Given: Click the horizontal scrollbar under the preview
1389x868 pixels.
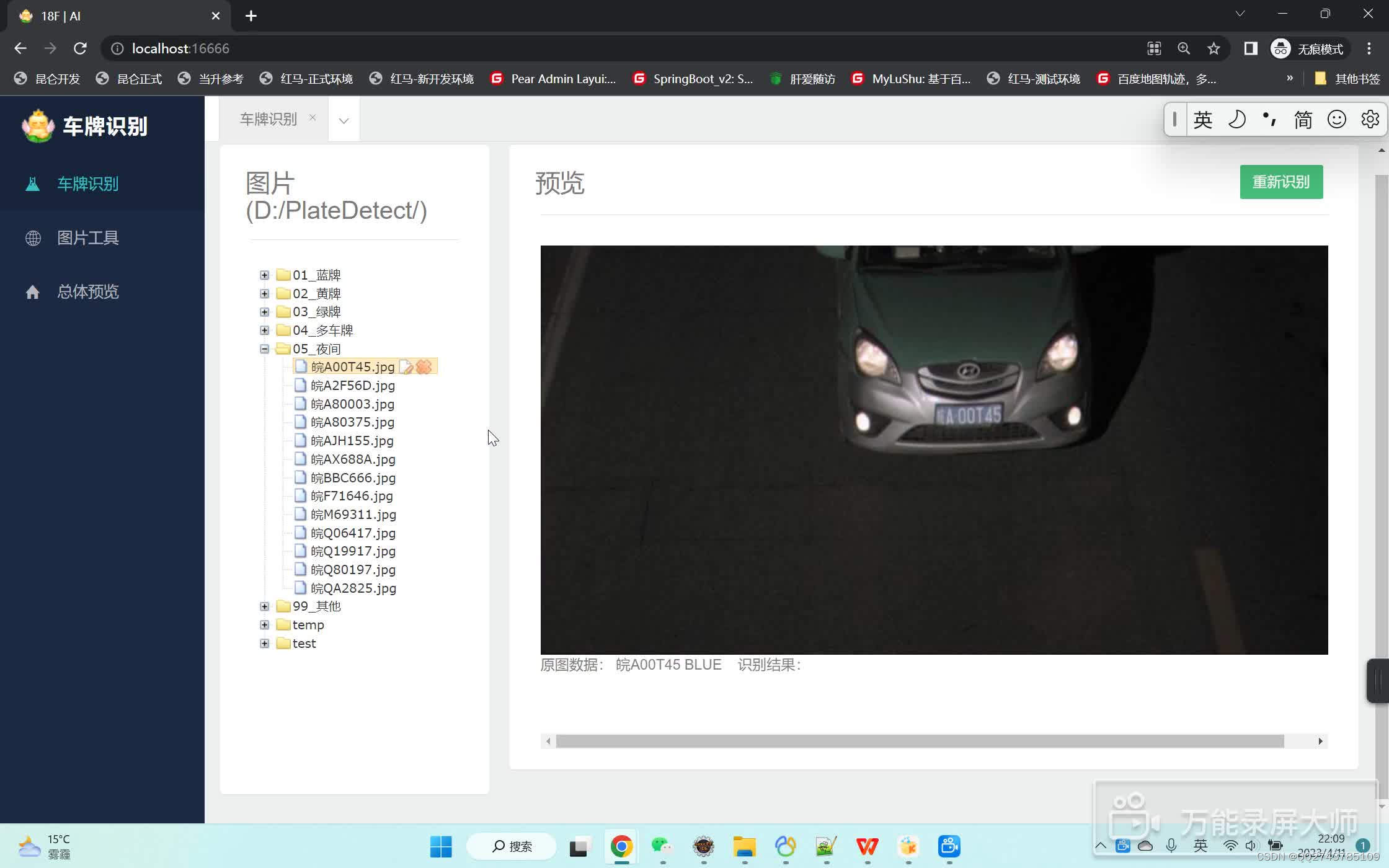Looking at the screenshot, I should tap(920, 742).
